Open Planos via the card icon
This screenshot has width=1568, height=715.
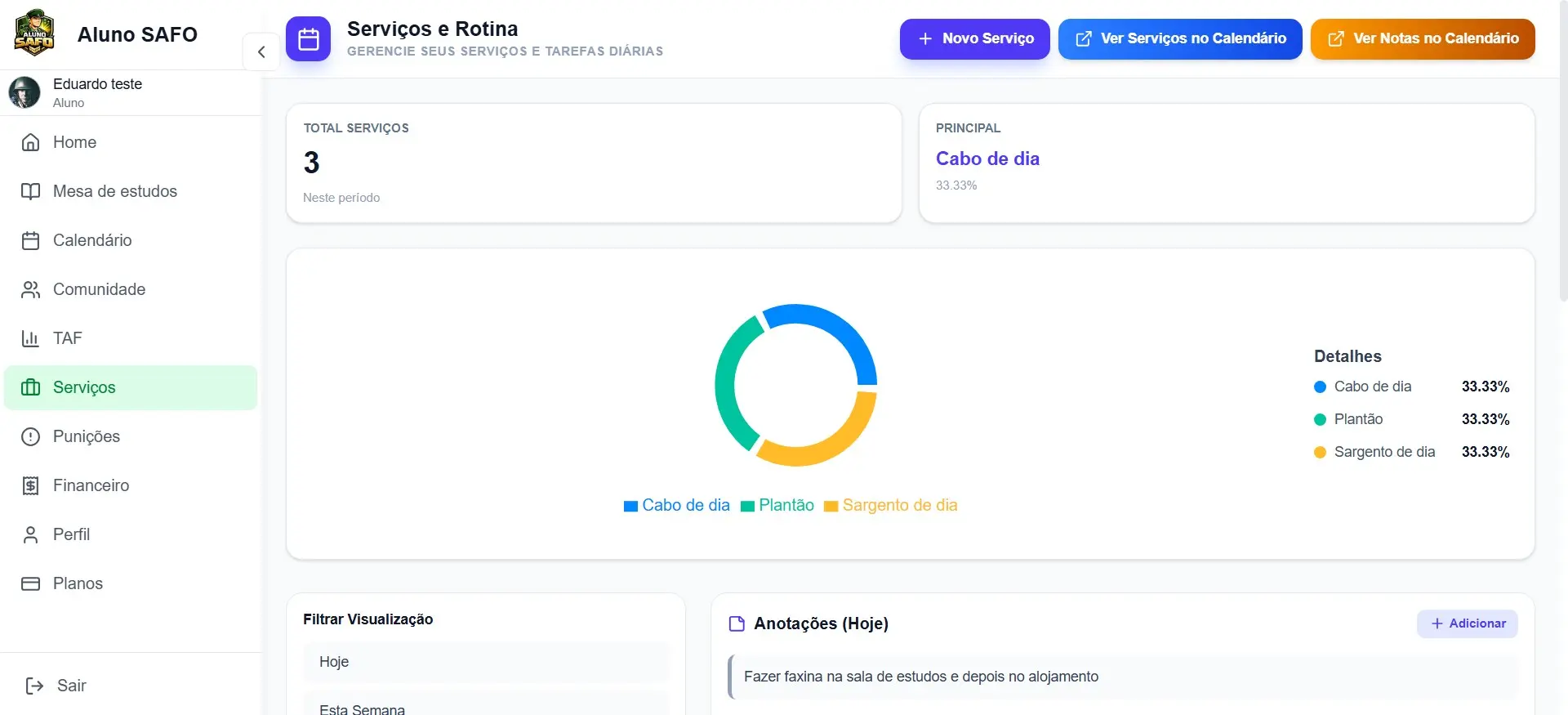pyautogui.click(x=30, y=583)
